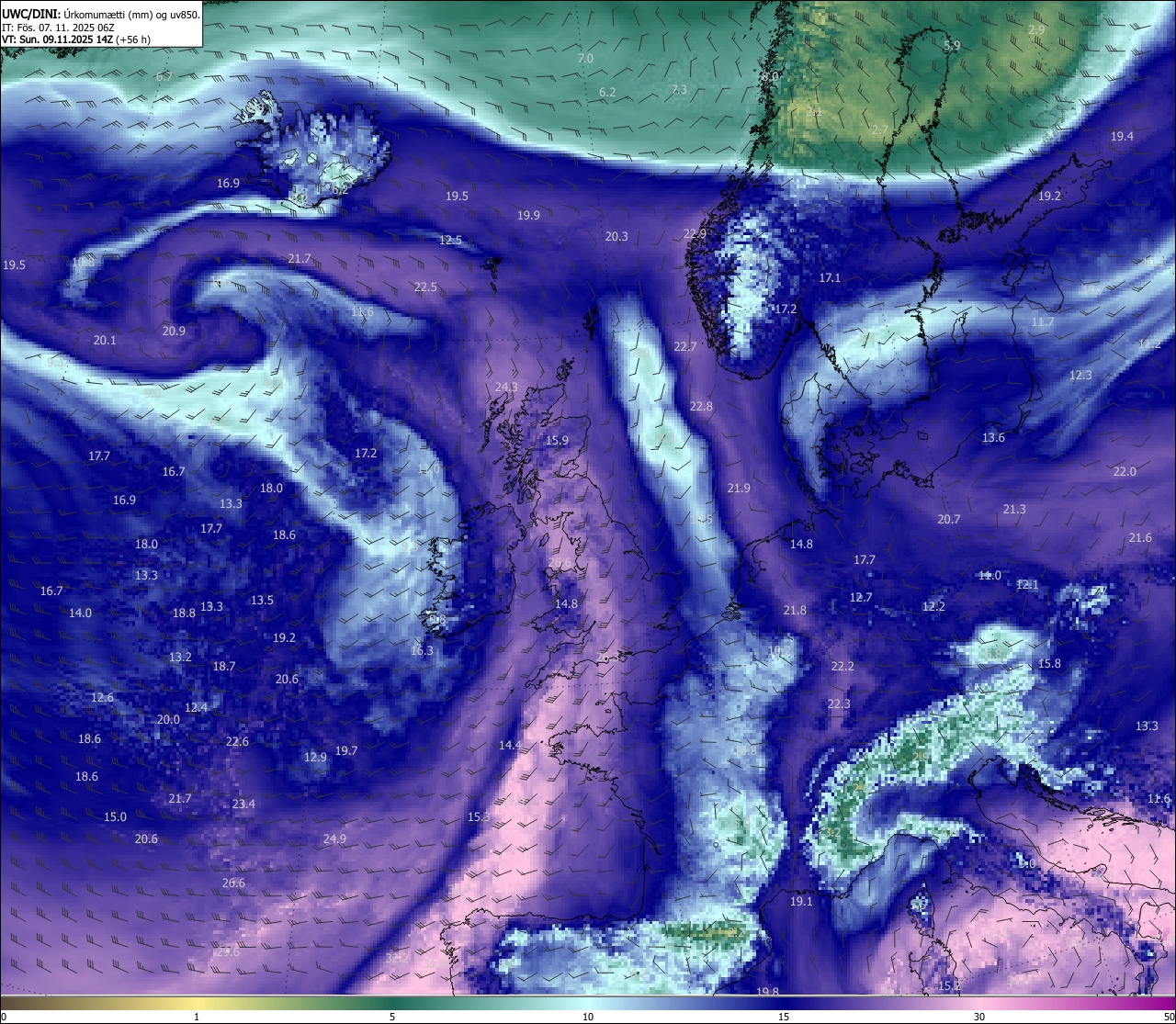Click the map value '22.0'
Screen dimensions: 1176x1024
[1125, 471]
